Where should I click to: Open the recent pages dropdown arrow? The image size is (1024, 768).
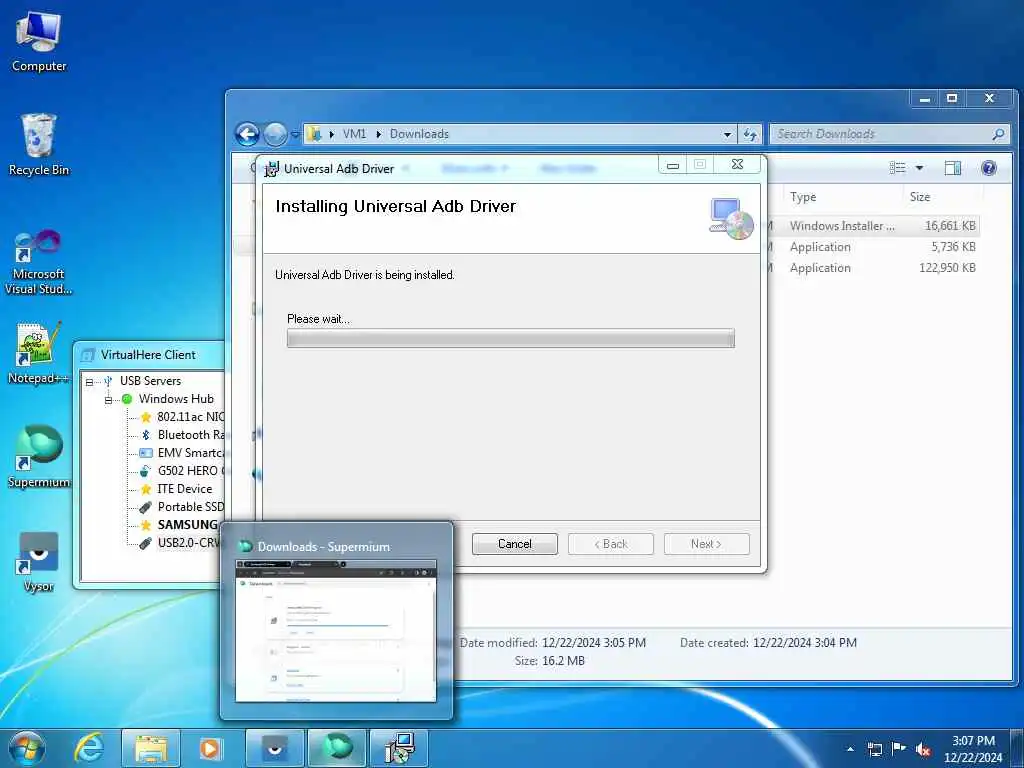(295, 135)
